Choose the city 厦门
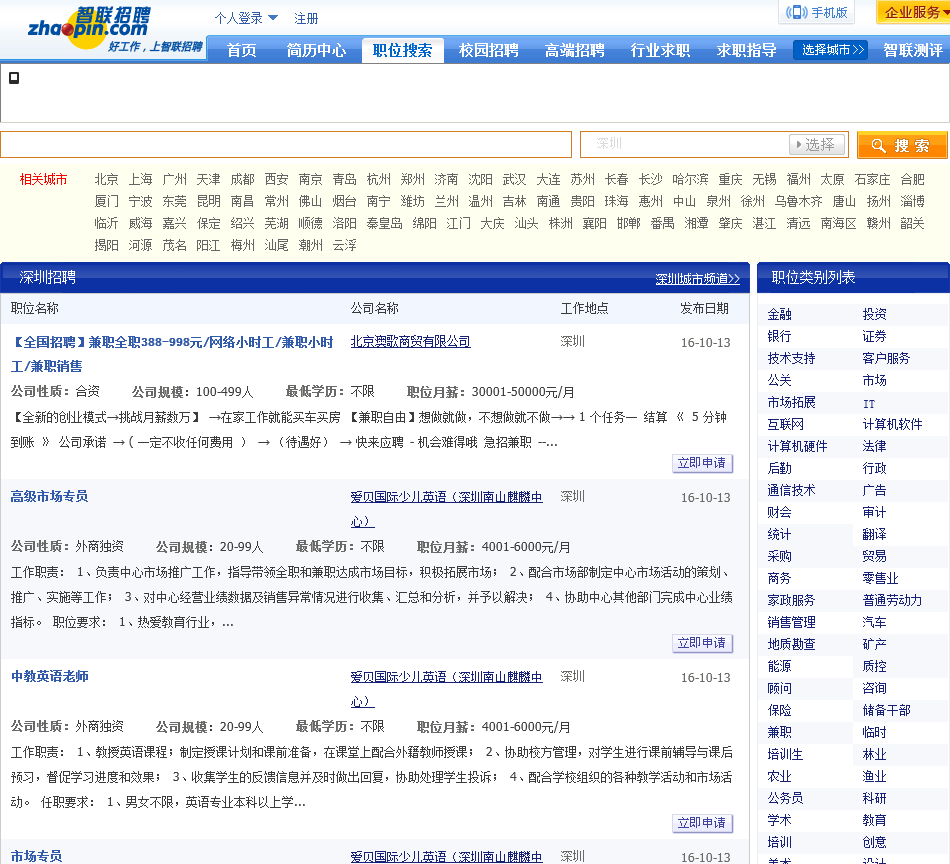Viewport: 950px width, 864px height. click(x=106, y=201)
